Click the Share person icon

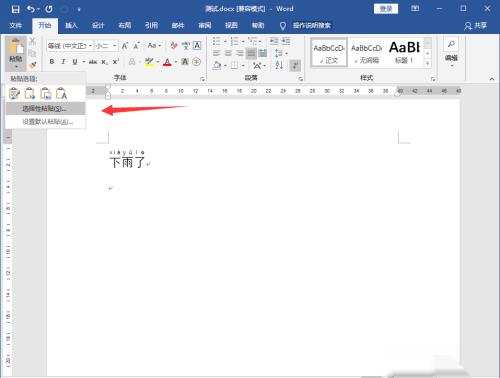pyautogui.click(x=468, y=26)
